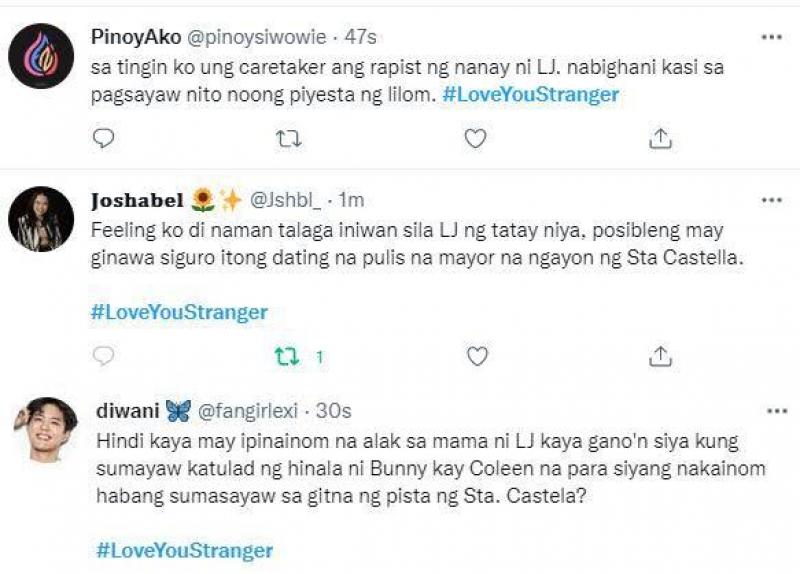Image resolution: width=800 pixels, height=574 pixels.
Task: Open Joshabel's profile avatar
Action: point(41,218)
